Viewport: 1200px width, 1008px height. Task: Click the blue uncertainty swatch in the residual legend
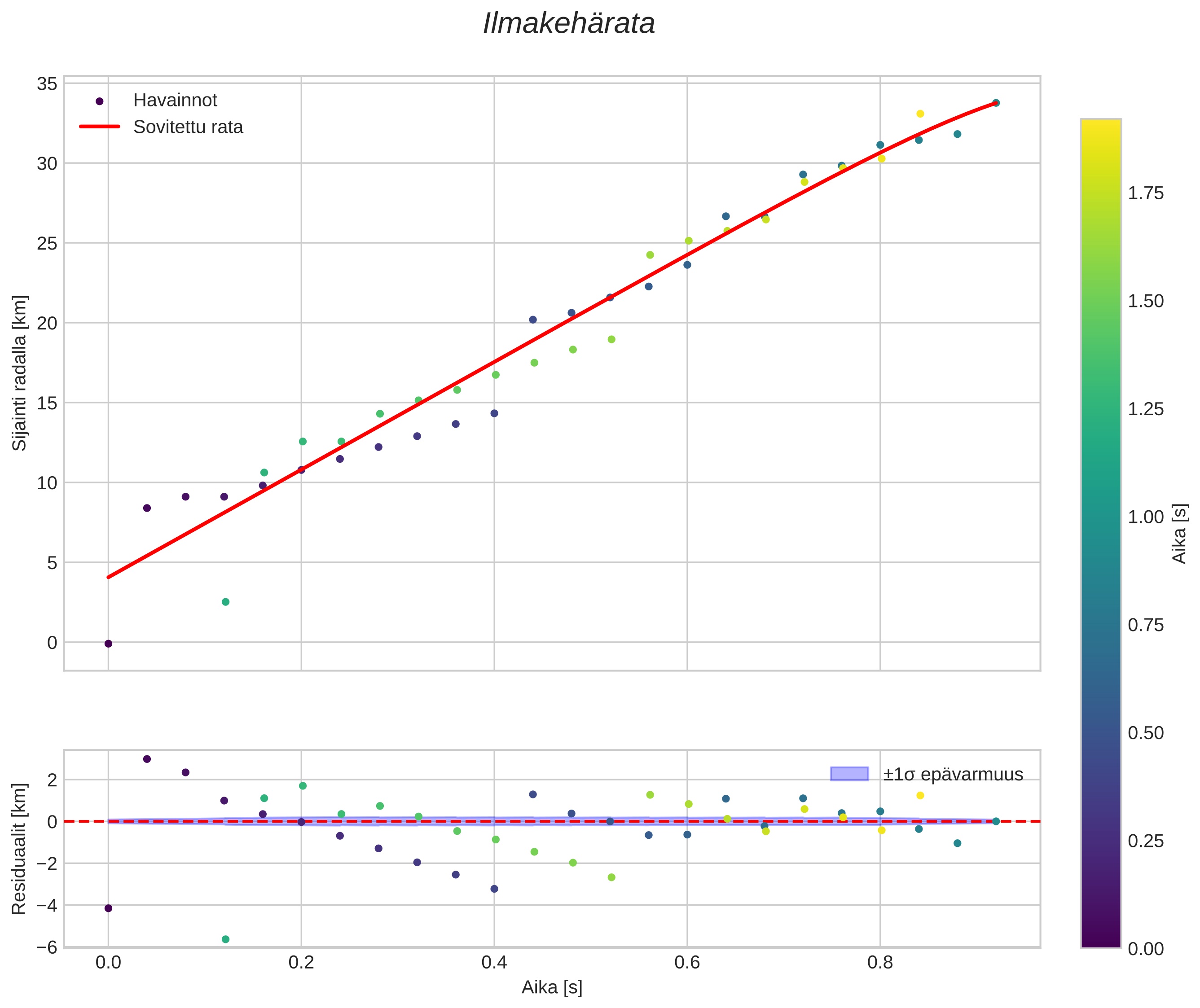849,774
